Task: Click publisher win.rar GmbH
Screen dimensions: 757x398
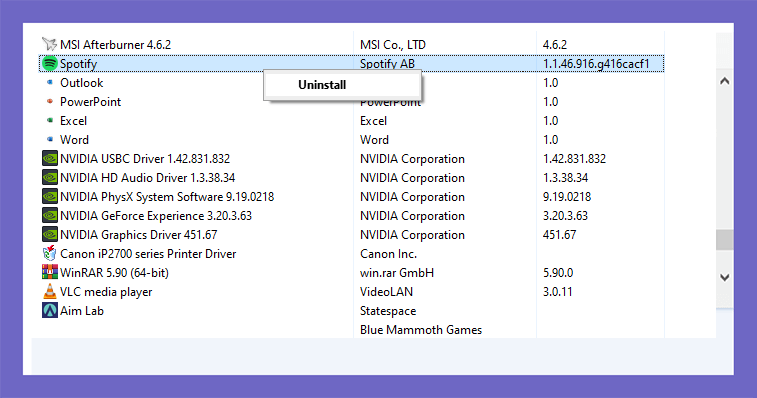Action: click(x=397, y=273)
